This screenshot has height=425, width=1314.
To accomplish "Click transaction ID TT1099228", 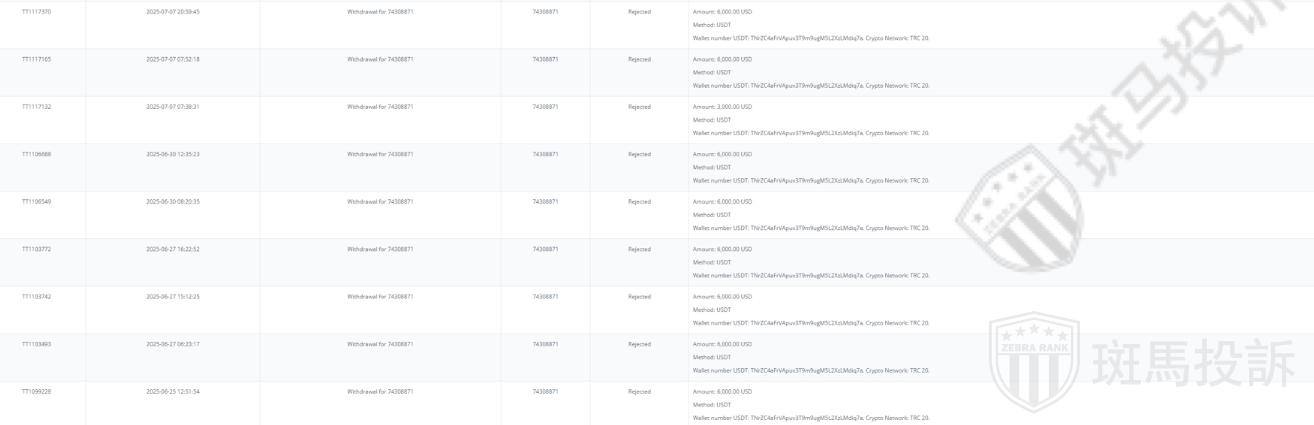I will (37, 391).
